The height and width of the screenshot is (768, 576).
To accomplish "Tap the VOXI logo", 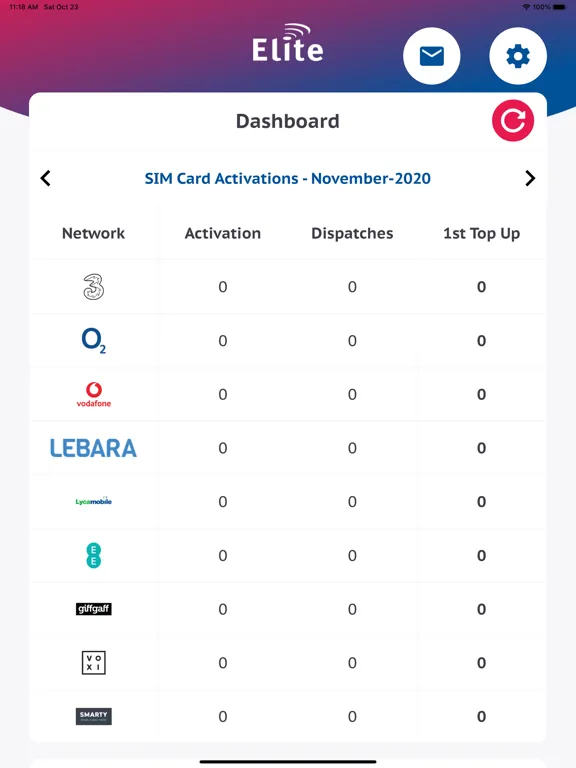I will click(94, 663).
